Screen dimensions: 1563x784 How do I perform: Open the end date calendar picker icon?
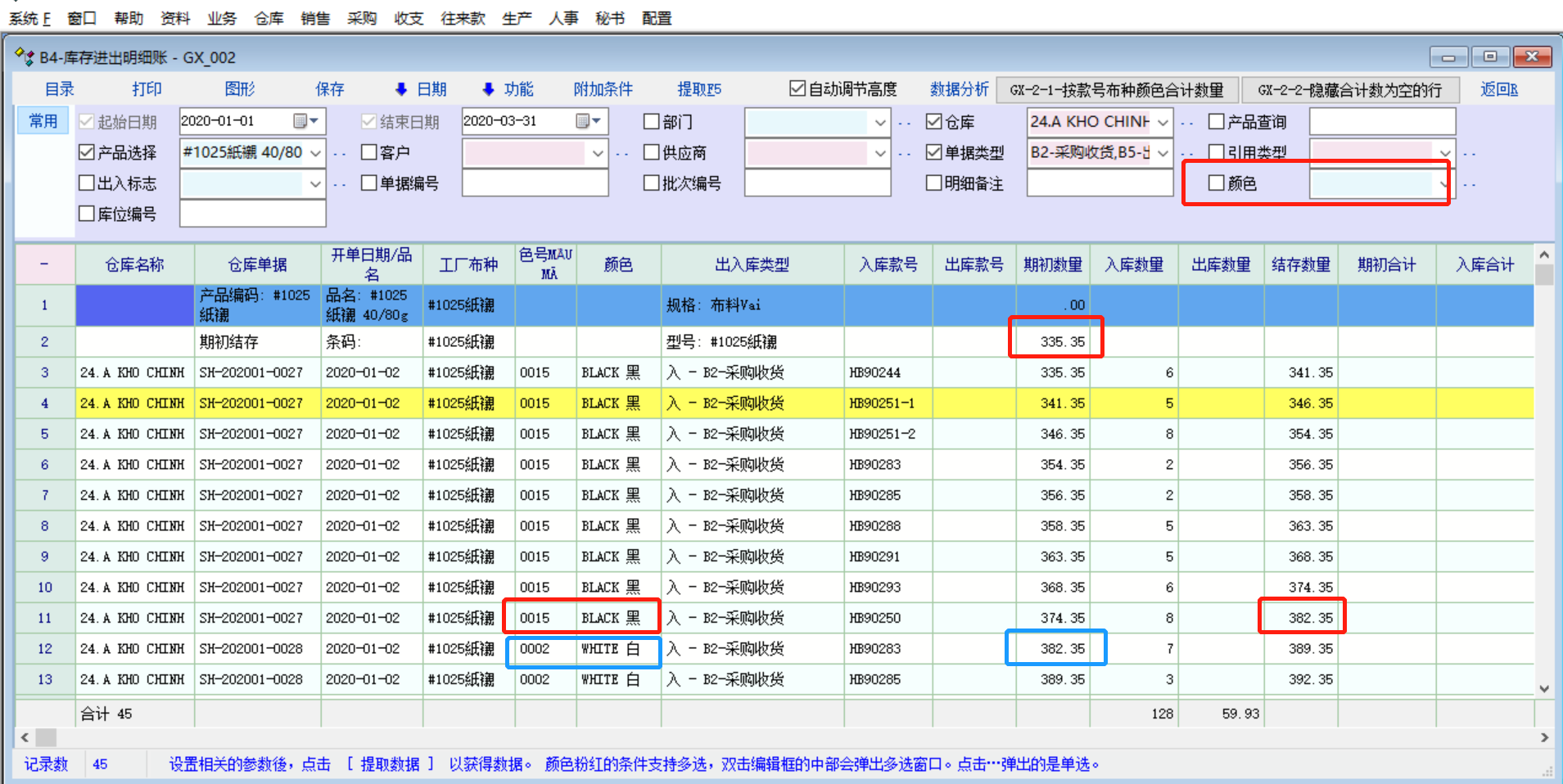pyautogui.click(x=584, y=121)
